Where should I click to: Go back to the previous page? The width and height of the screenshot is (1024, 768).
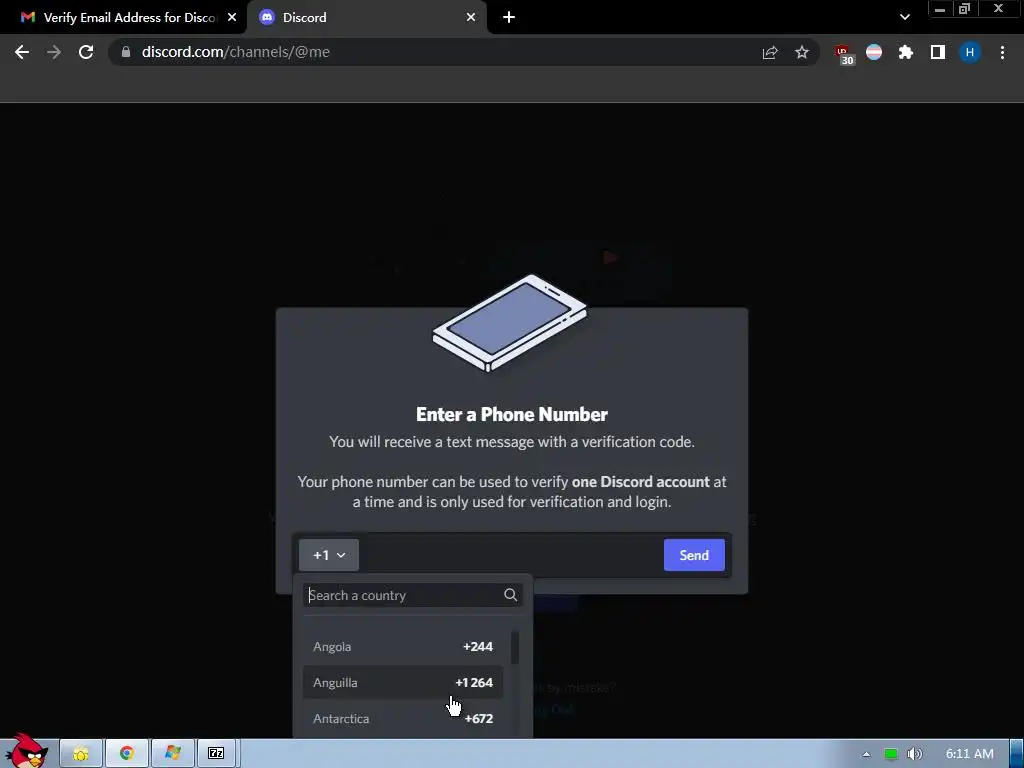click(x=22, y=52)
